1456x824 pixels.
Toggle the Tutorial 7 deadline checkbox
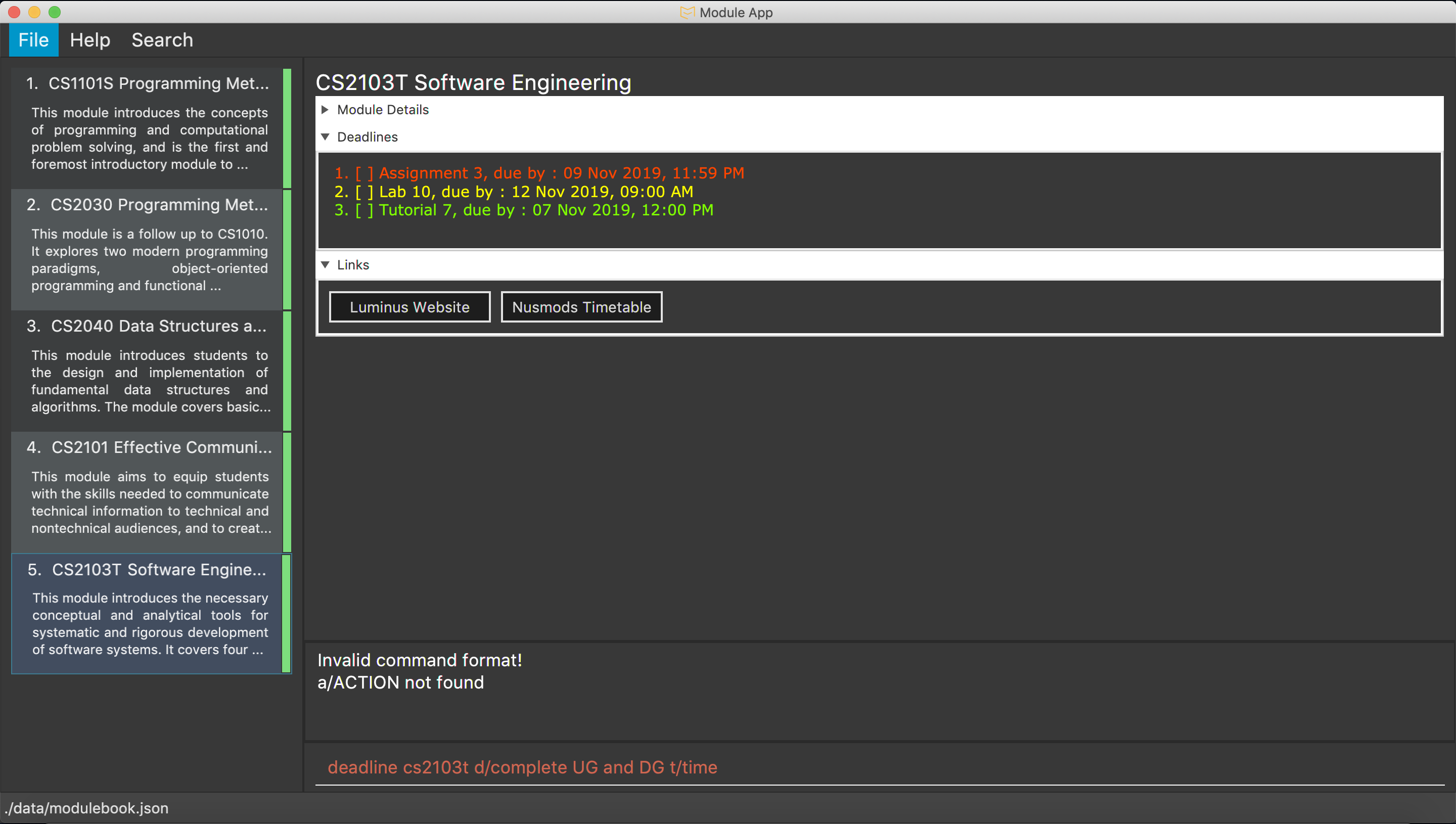click(364, 210)
